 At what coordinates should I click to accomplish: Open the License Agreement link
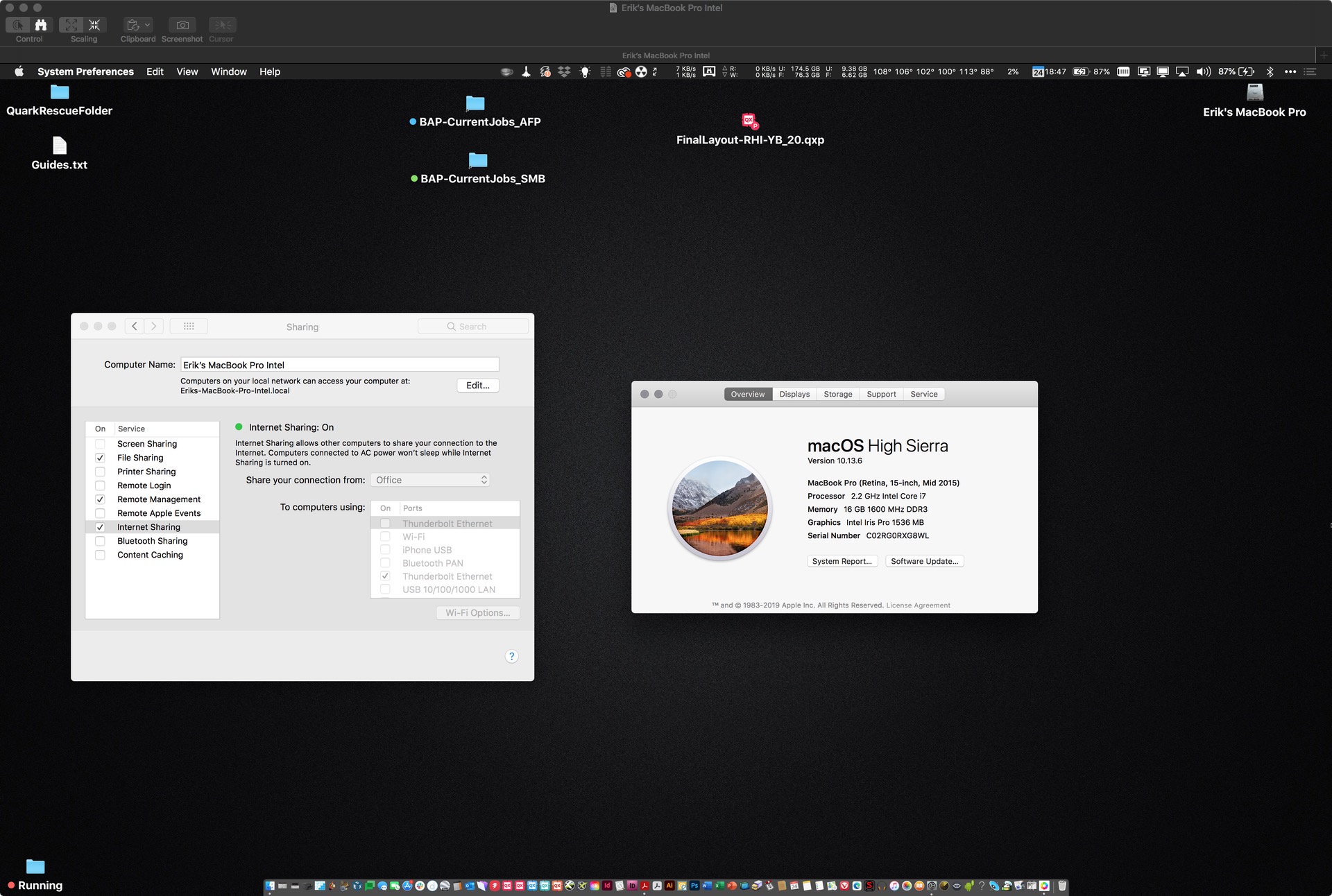coord(918,605)
